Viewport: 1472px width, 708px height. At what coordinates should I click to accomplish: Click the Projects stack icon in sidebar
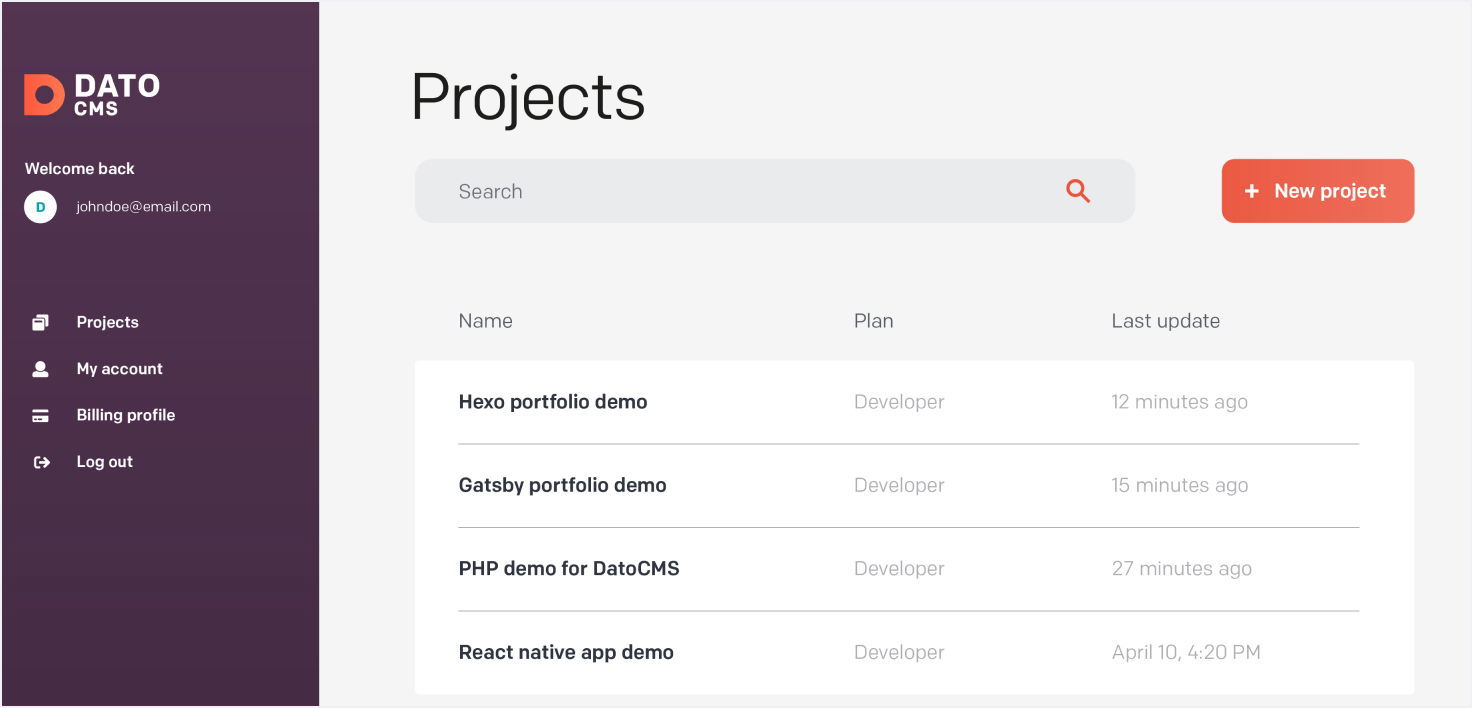[41, 322]
